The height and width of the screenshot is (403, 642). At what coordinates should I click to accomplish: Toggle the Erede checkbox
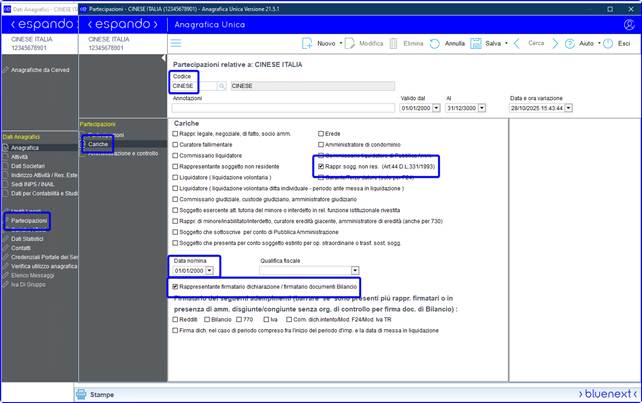[321, 134]
